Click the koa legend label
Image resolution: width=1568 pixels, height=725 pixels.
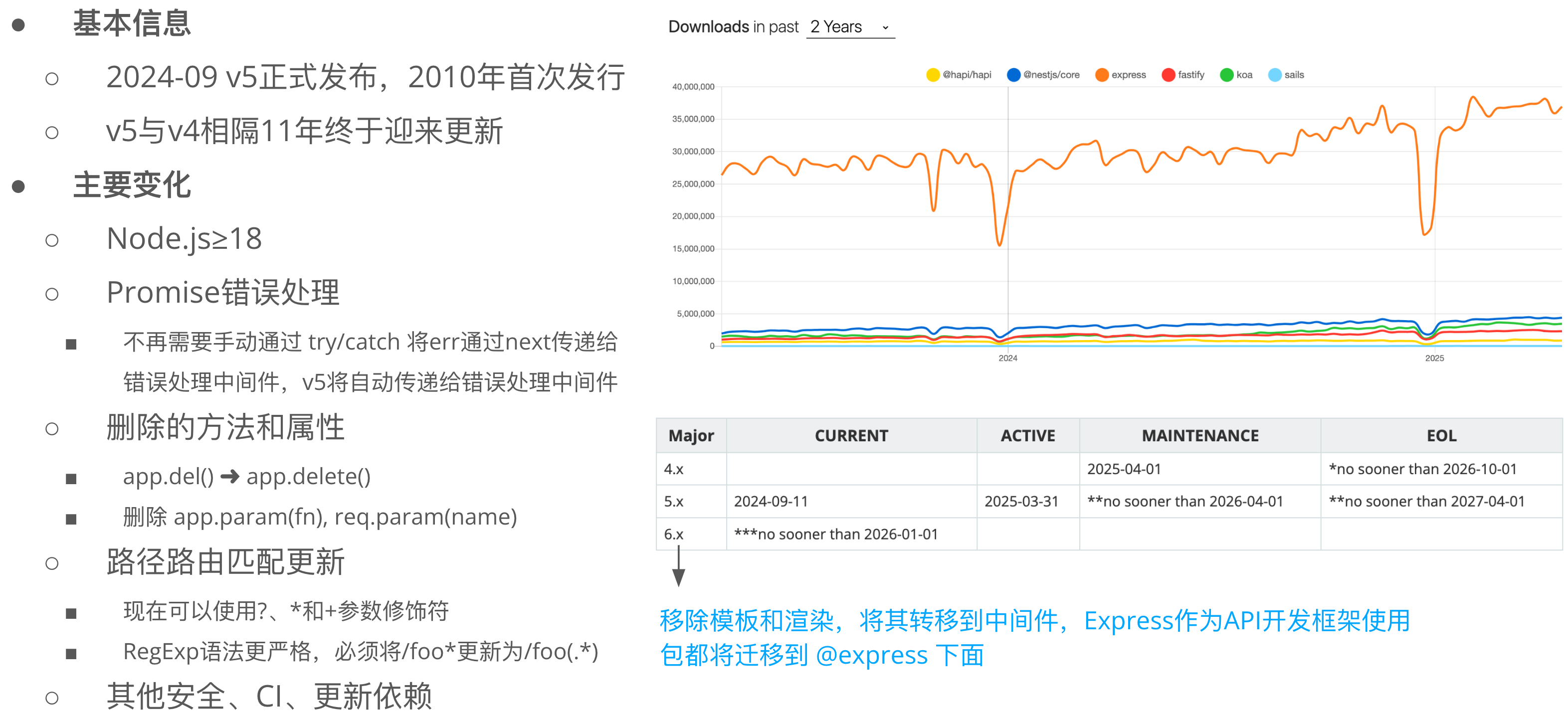1244,75
